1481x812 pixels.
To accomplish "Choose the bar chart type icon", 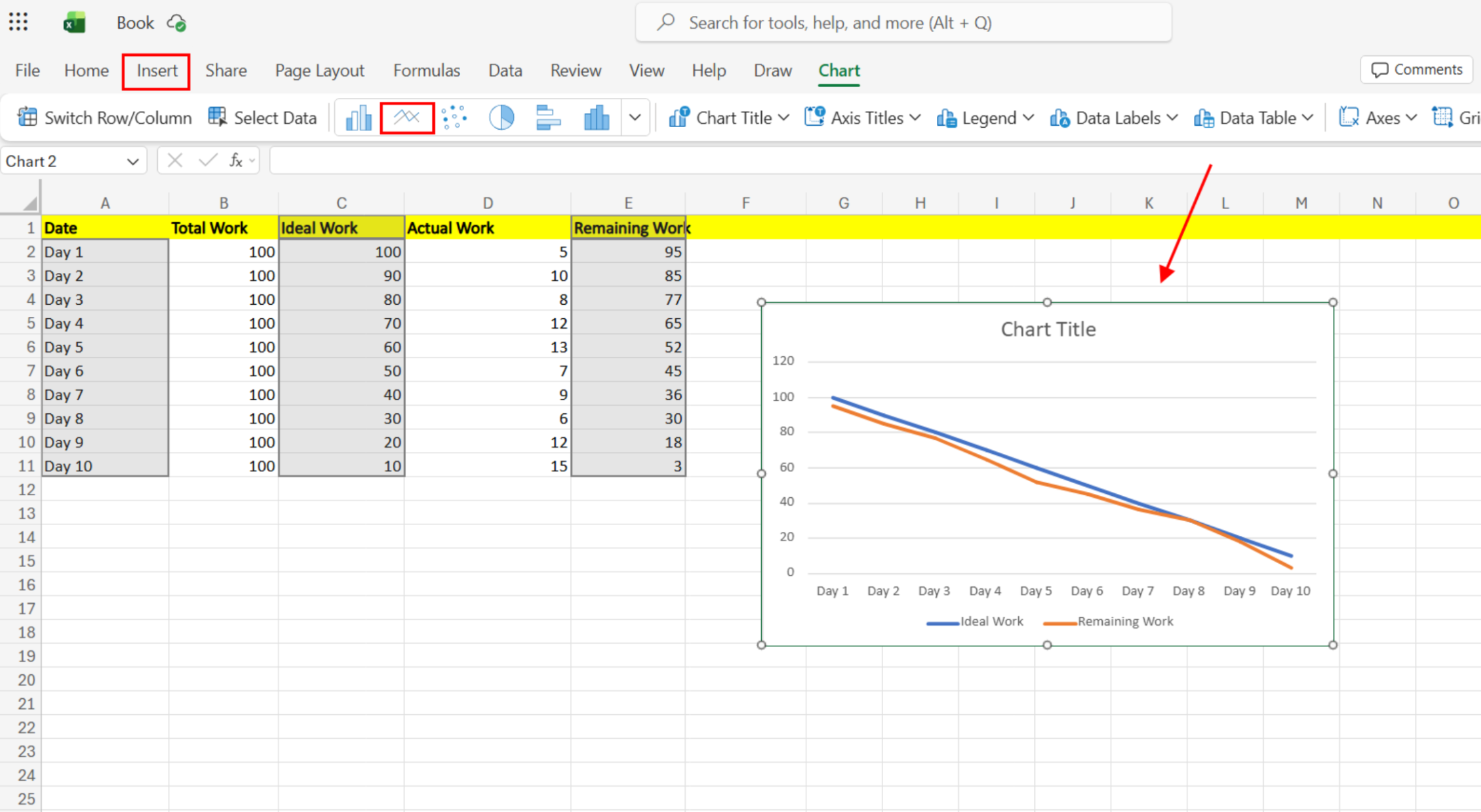I will click(548, 118).
